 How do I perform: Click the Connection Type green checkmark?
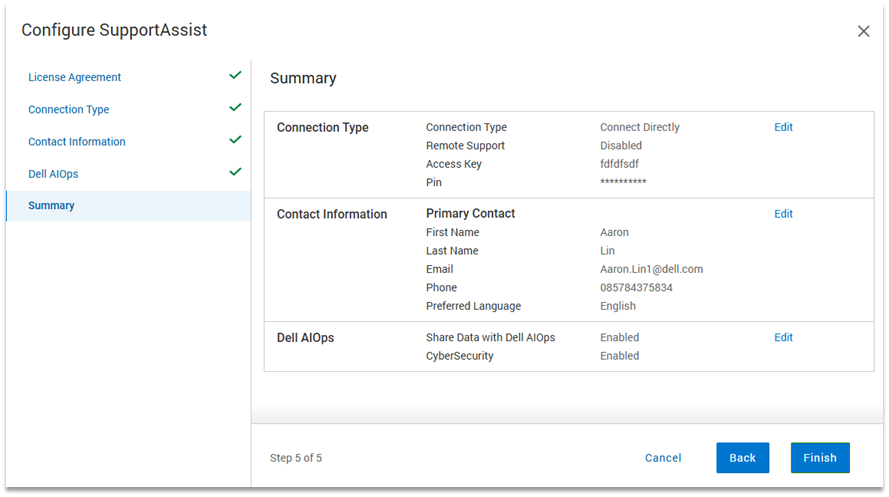tap(235, 107)
